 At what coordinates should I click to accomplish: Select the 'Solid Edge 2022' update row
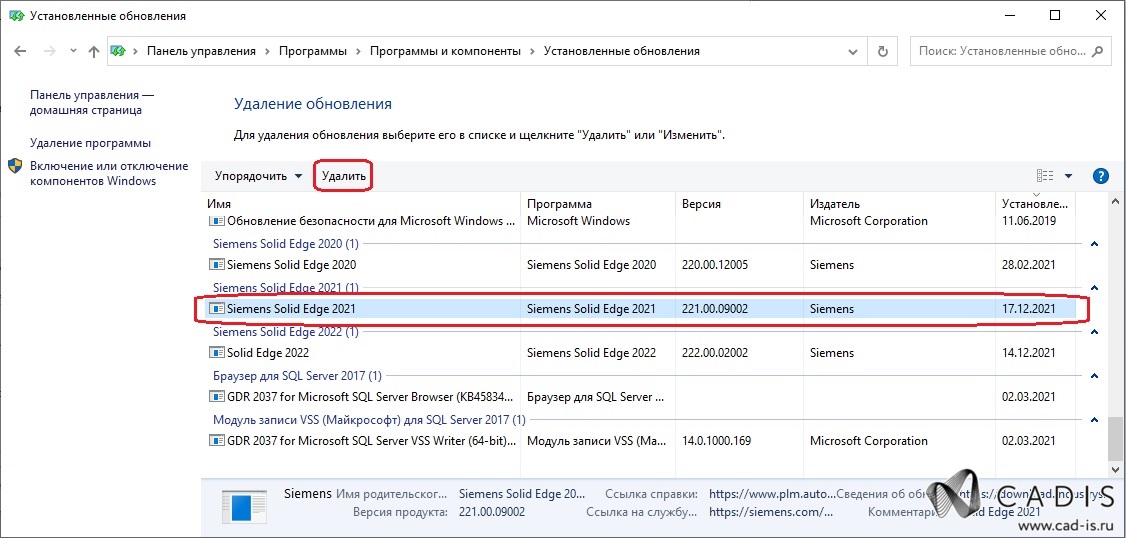639,353
